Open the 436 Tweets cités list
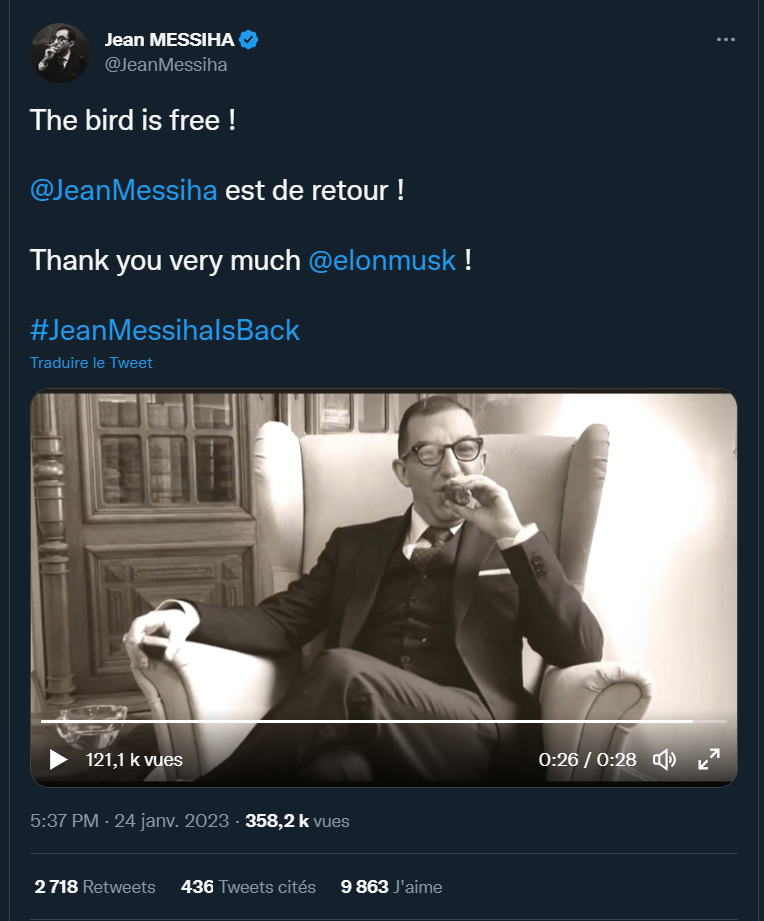Screen dimensions: 764x921 248,887
